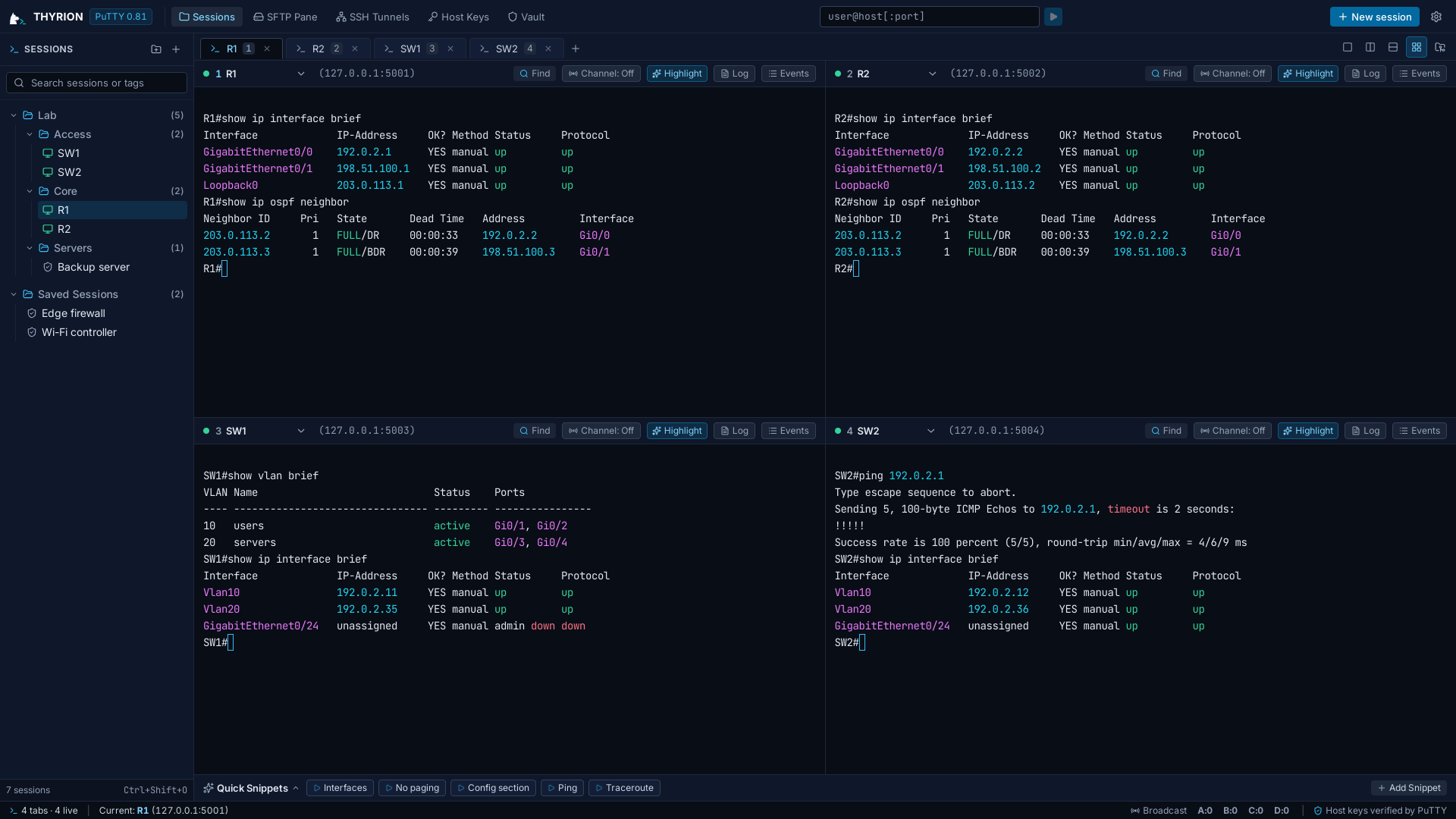Open the Host Keys section

(x=459, y=17)
